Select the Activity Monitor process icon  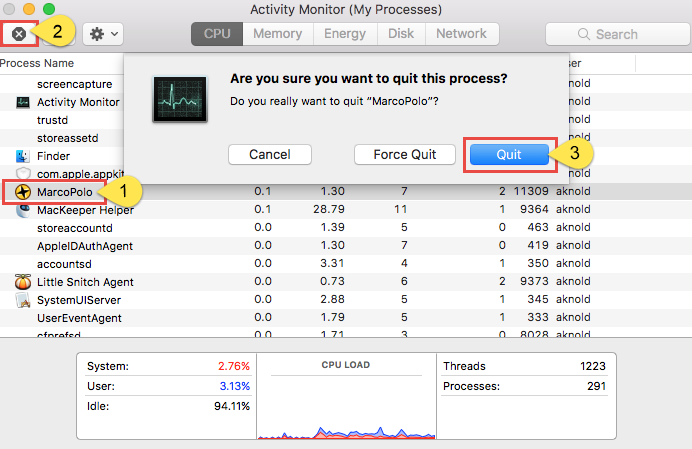(x=23, y=102)
